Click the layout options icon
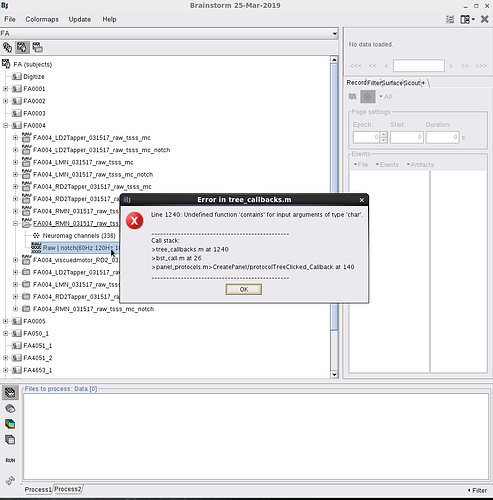Viewport: 493px width, 500px height. click(450, 20)
